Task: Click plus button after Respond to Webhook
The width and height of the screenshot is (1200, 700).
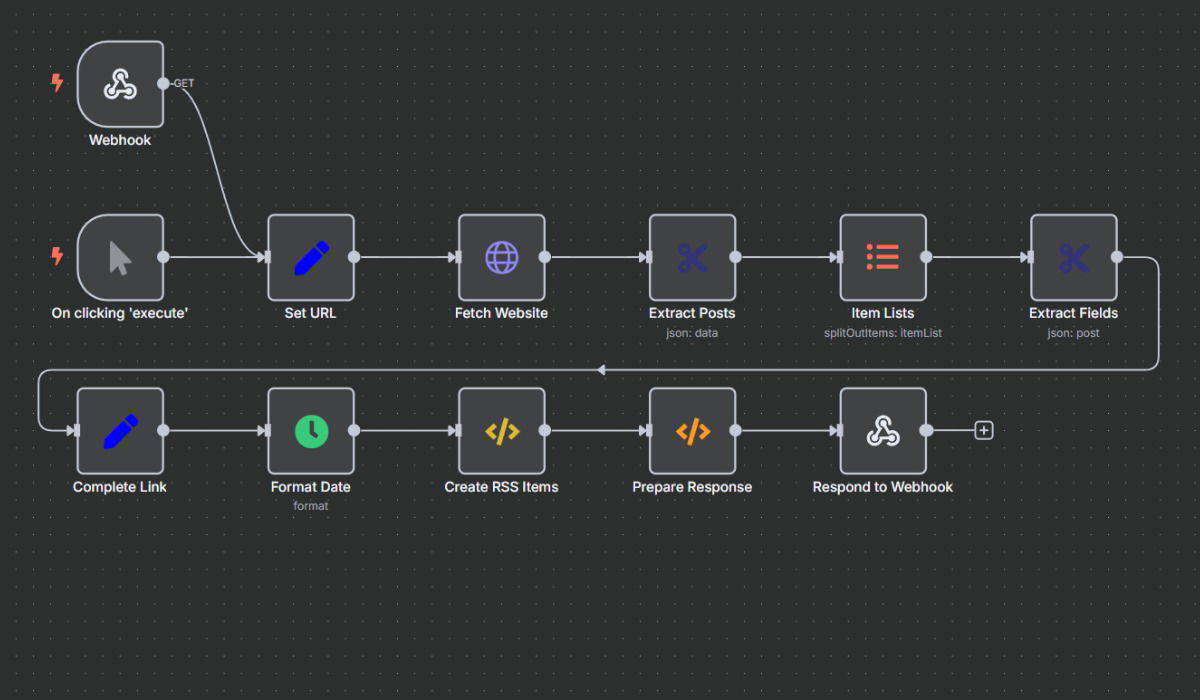Action: (984, 430)
